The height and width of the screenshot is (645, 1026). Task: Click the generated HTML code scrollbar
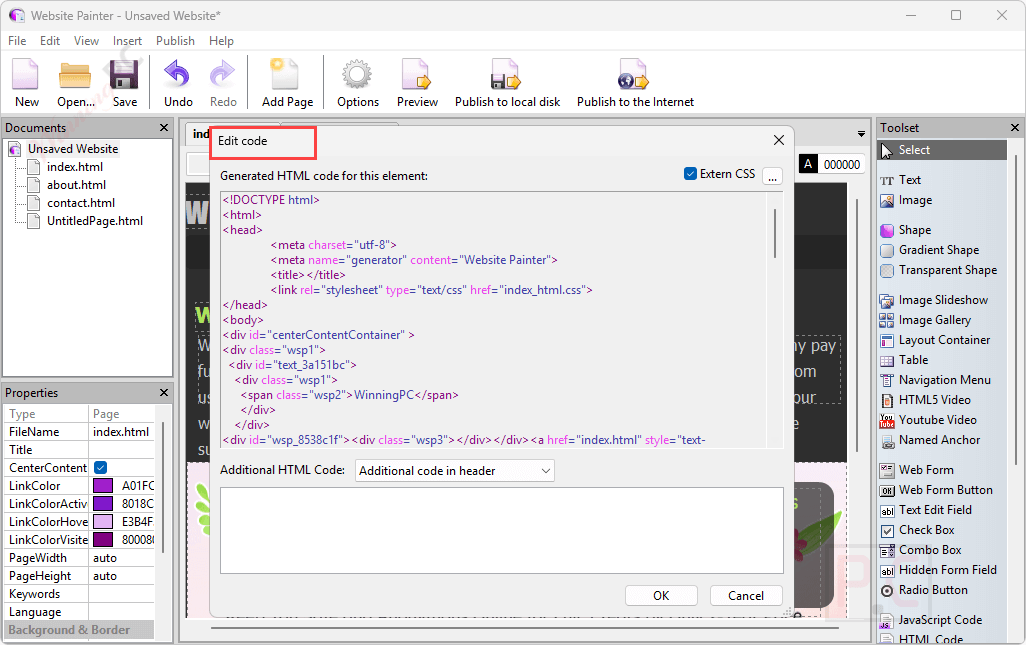click(x=775, y=234)
